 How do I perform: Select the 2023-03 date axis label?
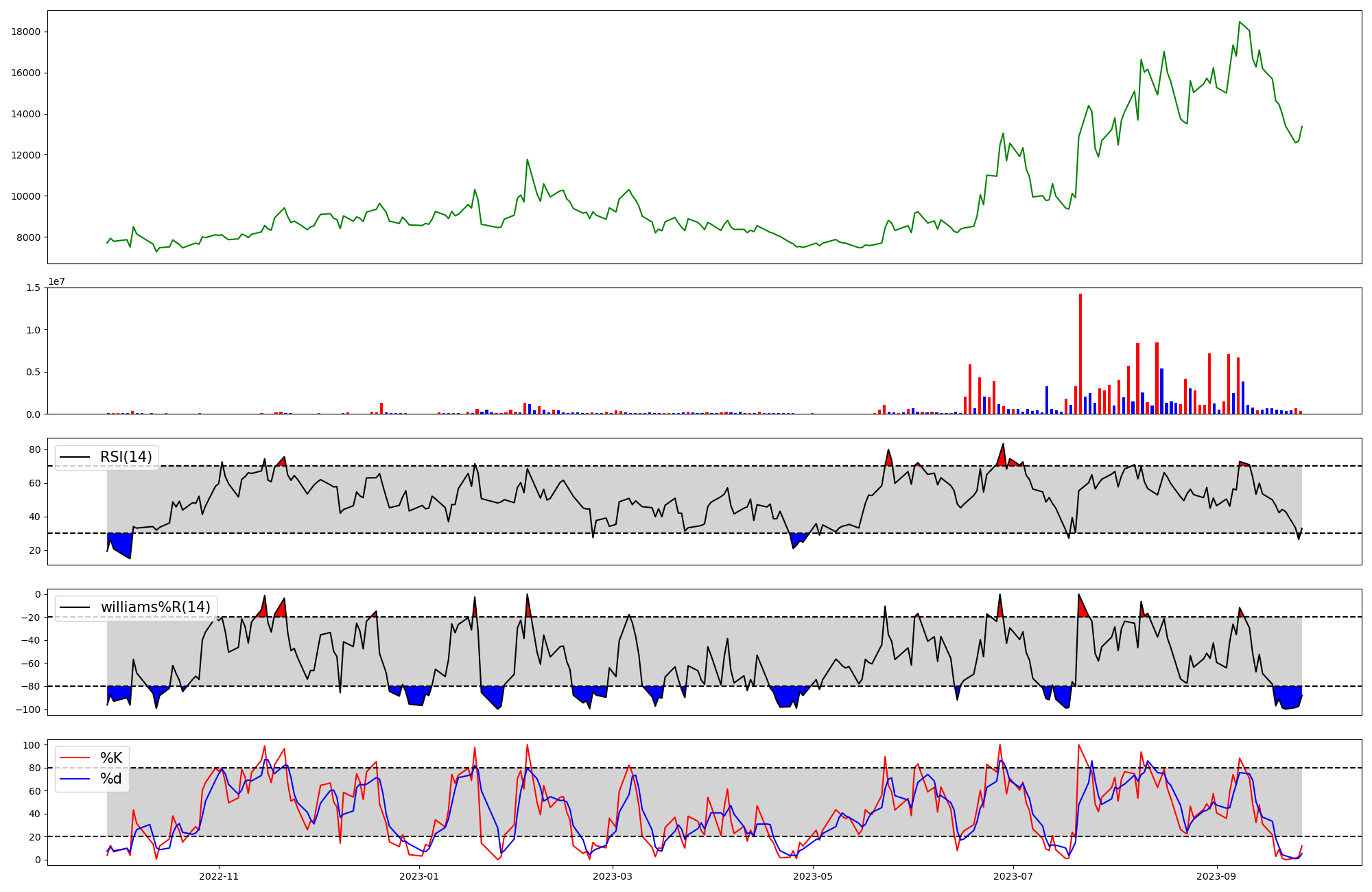click(612, 876)
